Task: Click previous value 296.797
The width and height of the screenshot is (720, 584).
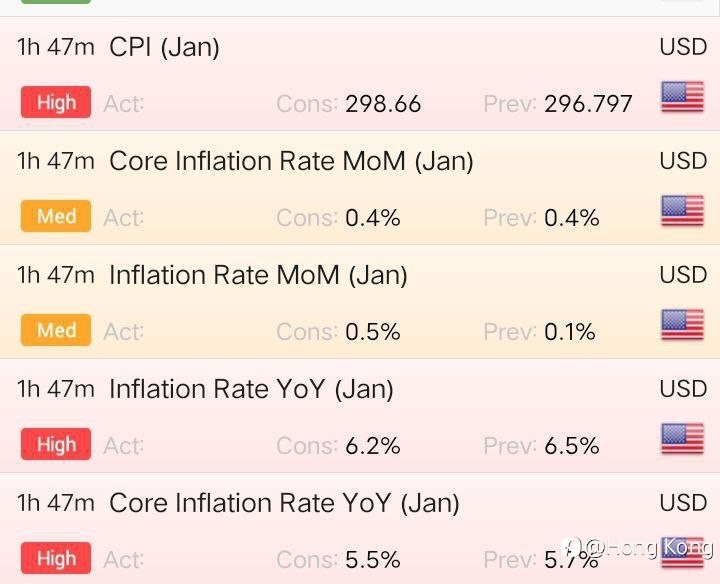Action: coord(588,104)
